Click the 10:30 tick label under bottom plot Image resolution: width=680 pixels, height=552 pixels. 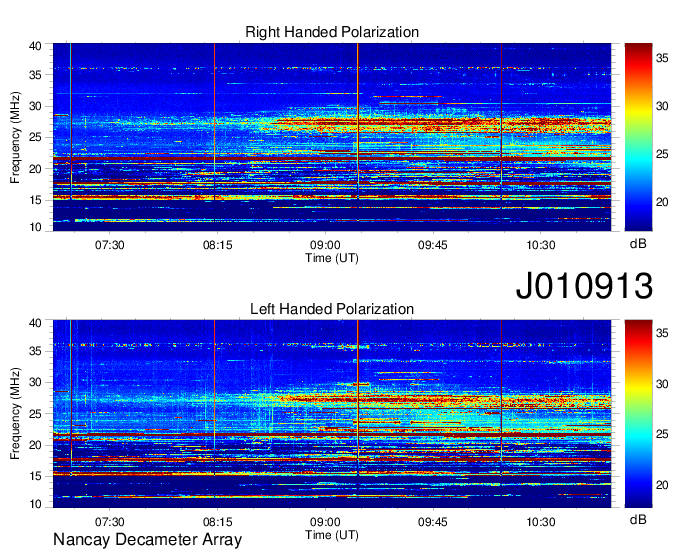(540, 522)
